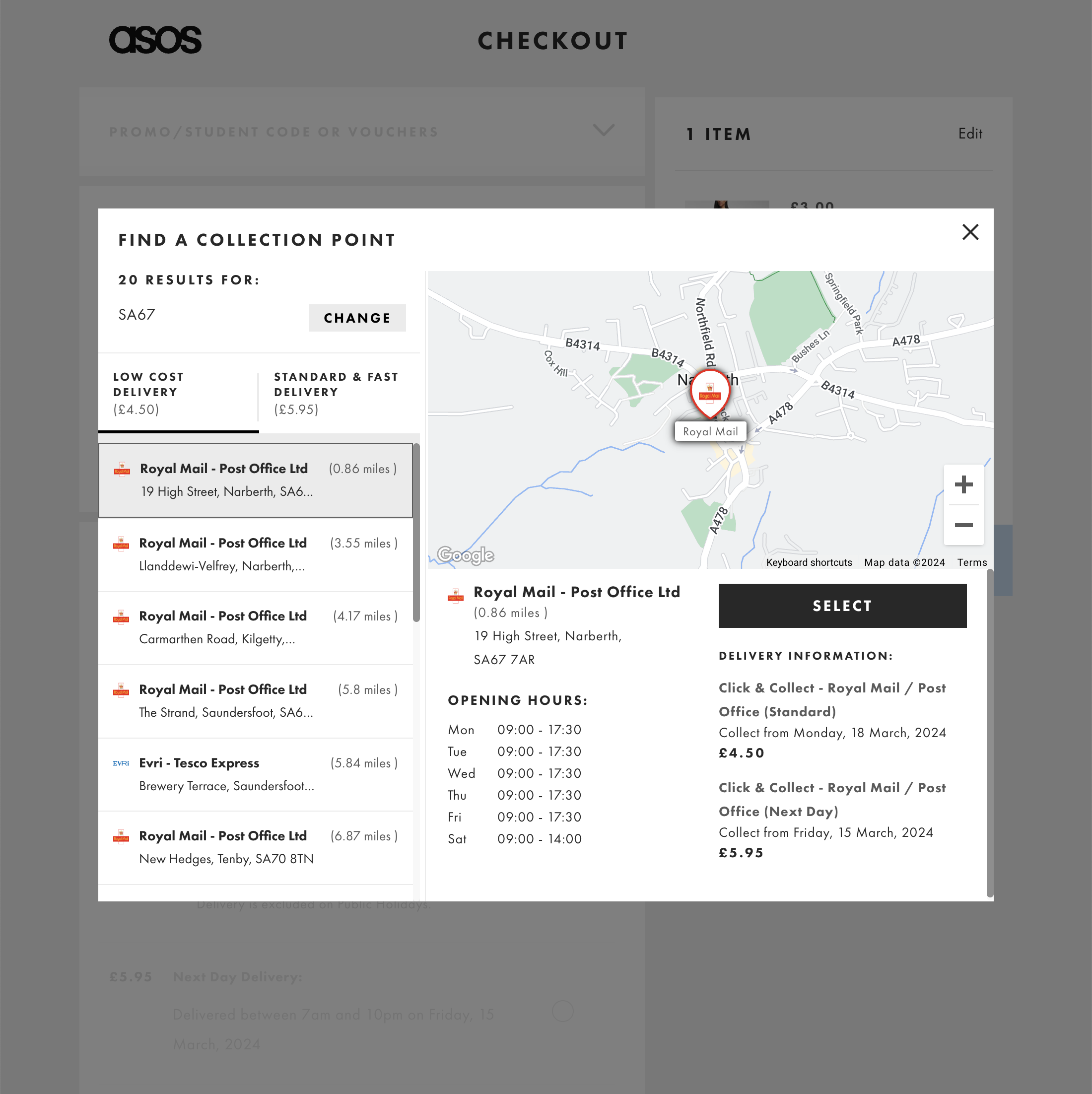Open the map Terms link
The width and height of the screenshot is (1092, 1094).
pos(971,562)
